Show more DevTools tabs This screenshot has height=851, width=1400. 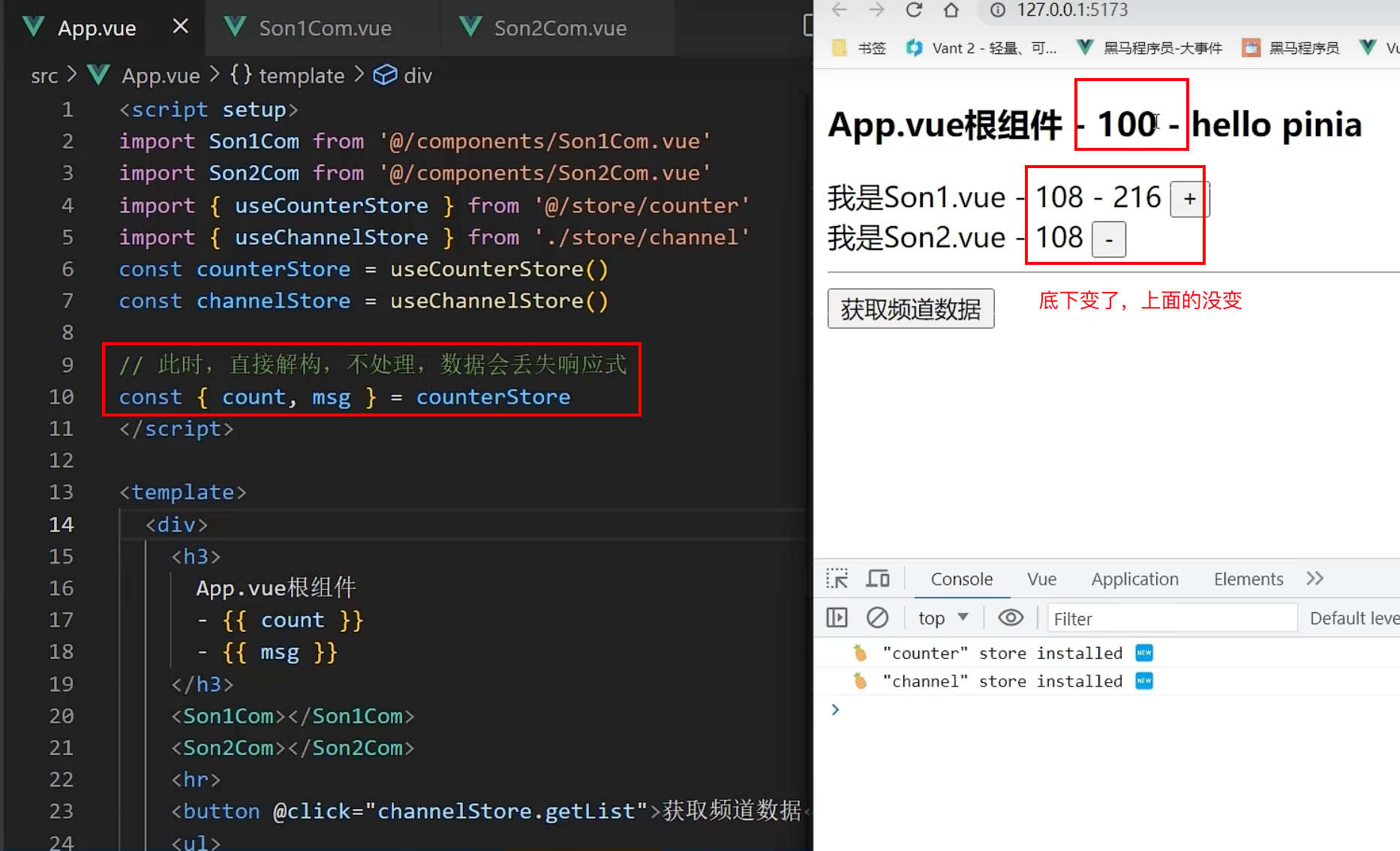click(x=1314, y=579)
